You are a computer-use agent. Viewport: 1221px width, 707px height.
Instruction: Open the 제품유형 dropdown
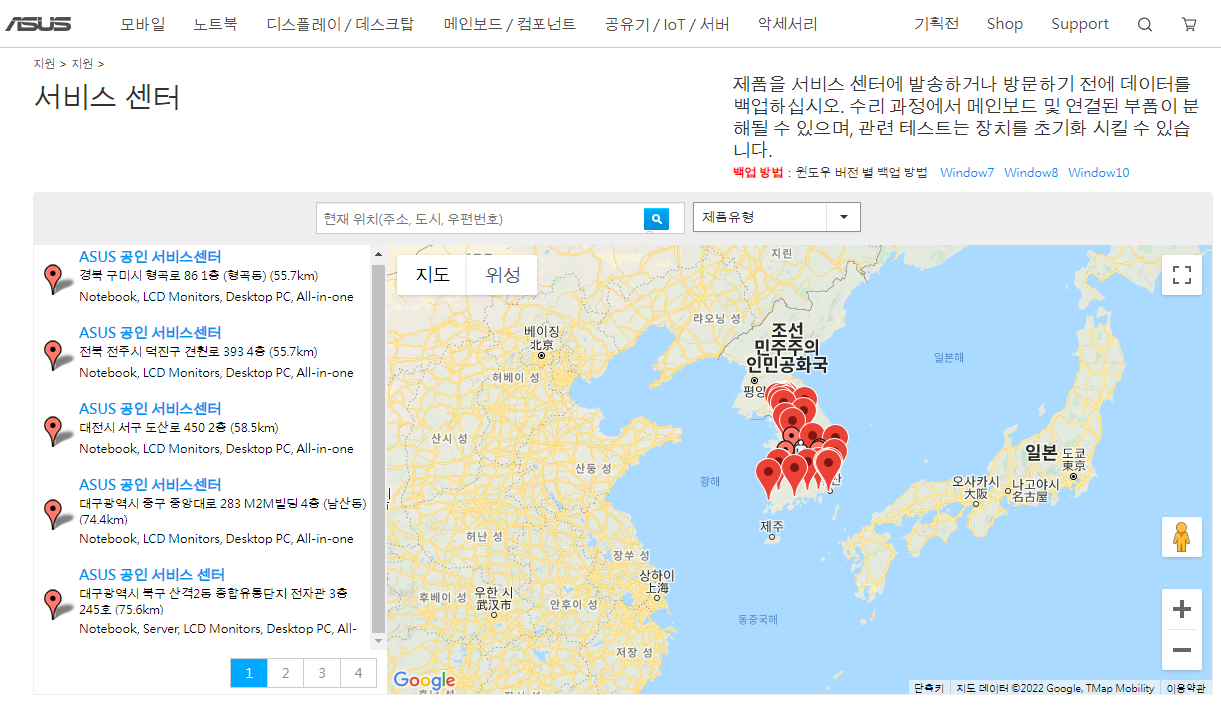(x=777, y=217)
